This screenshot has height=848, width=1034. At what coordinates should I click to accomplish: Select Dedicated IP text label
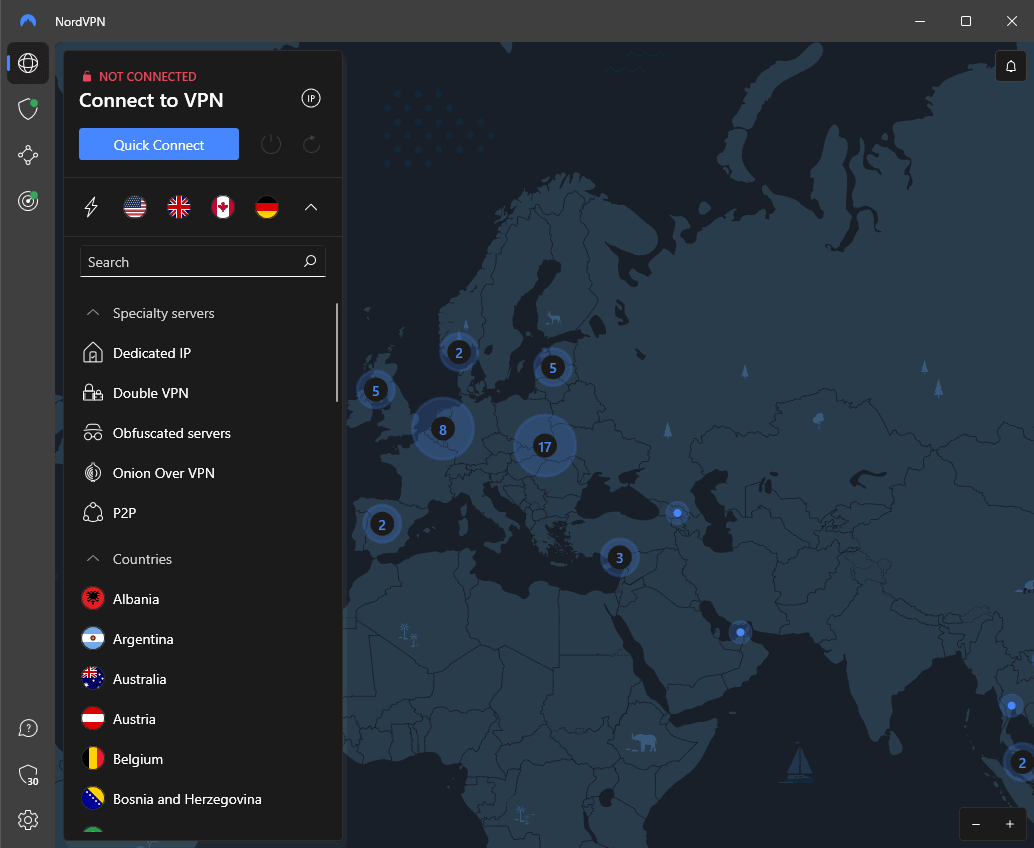(x=152, y=353)
